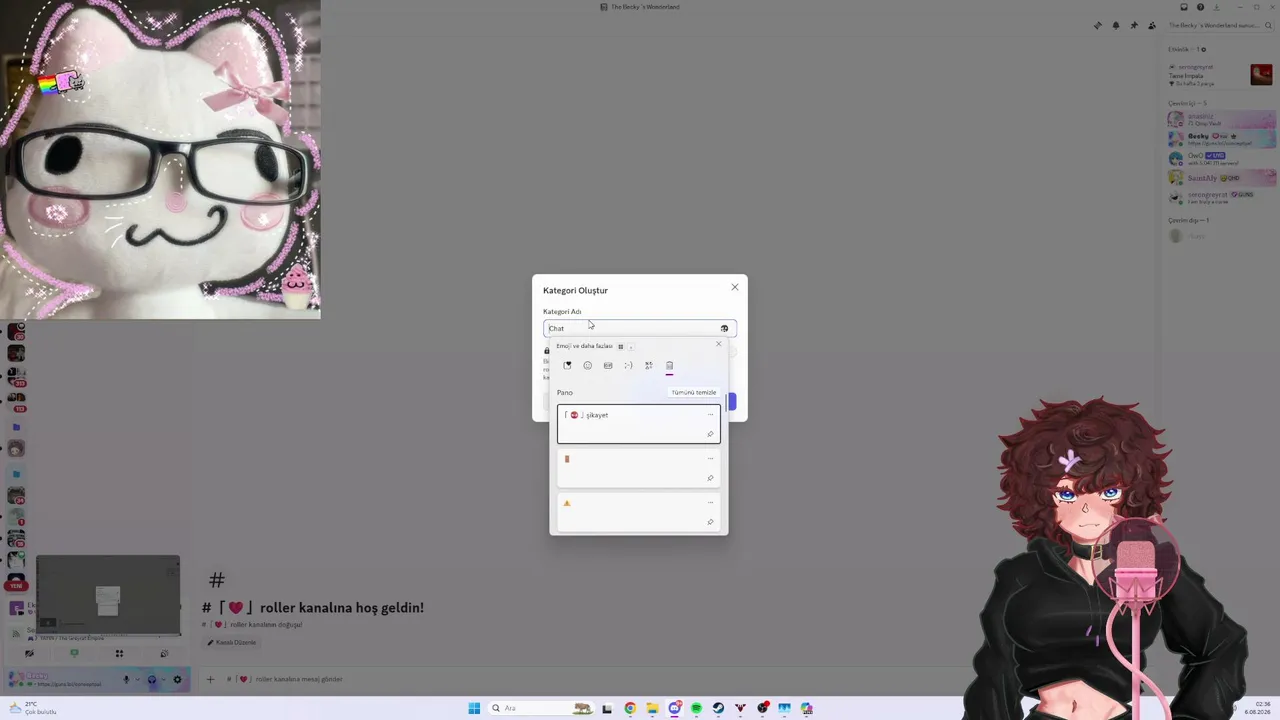Open File Explorer from the taskbar

(652, 708)
